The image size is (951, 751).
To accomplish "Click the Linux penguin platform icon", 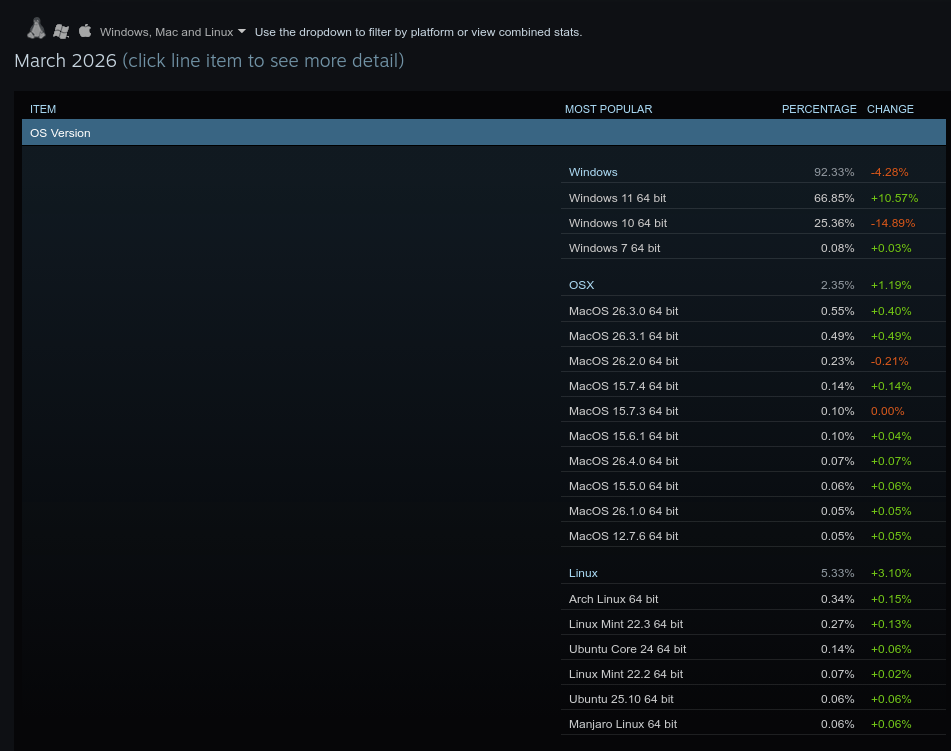I will [x=36, y=29].
